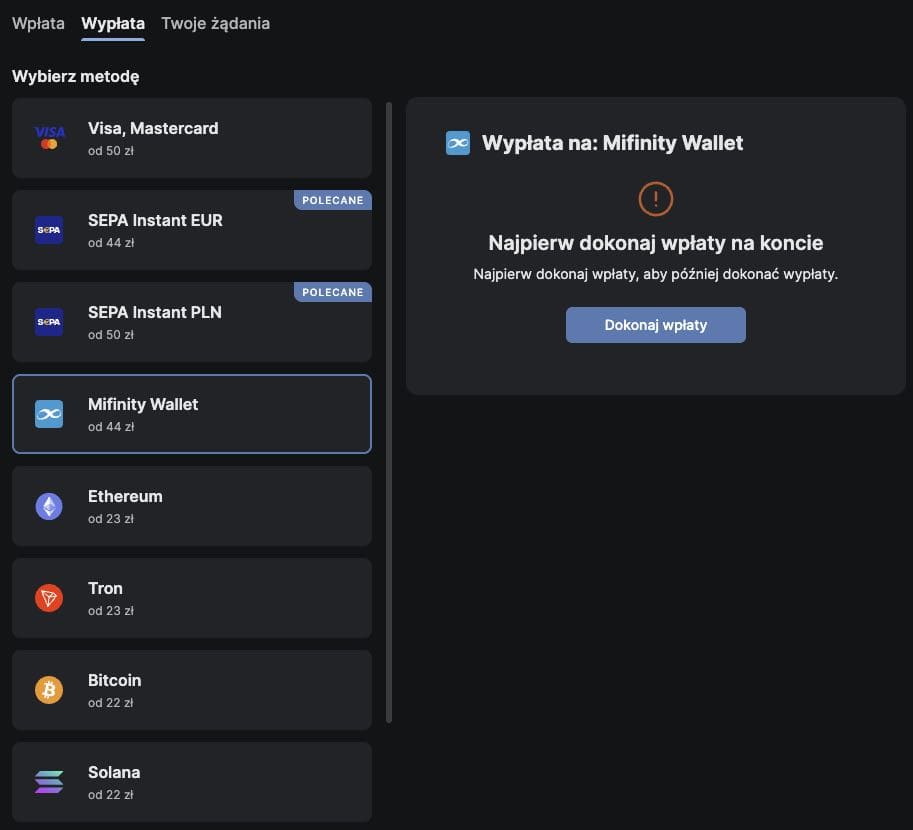913x830 pixels.
Task: Open the Twoje żądania tab
Action: click(x=215, y=23)
